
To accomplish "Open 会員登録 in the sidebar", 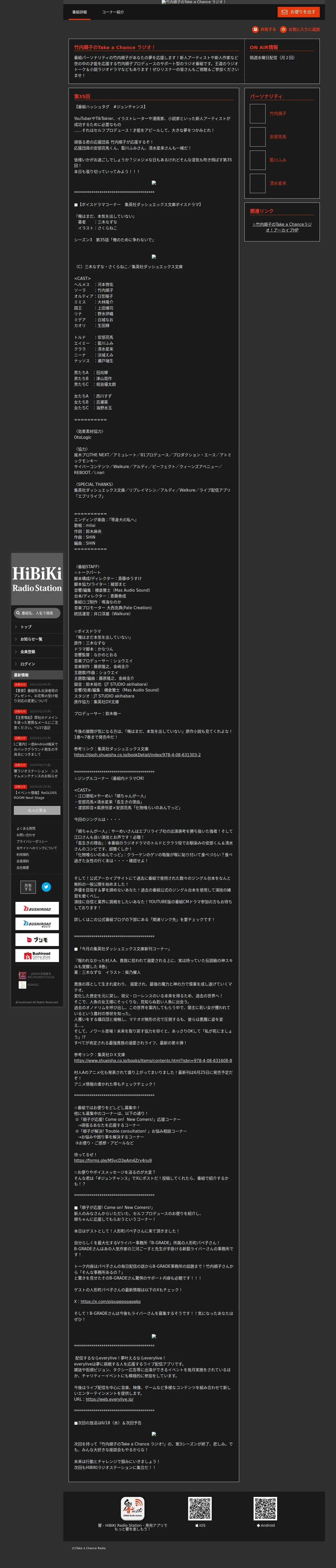I will coord(37,652).
